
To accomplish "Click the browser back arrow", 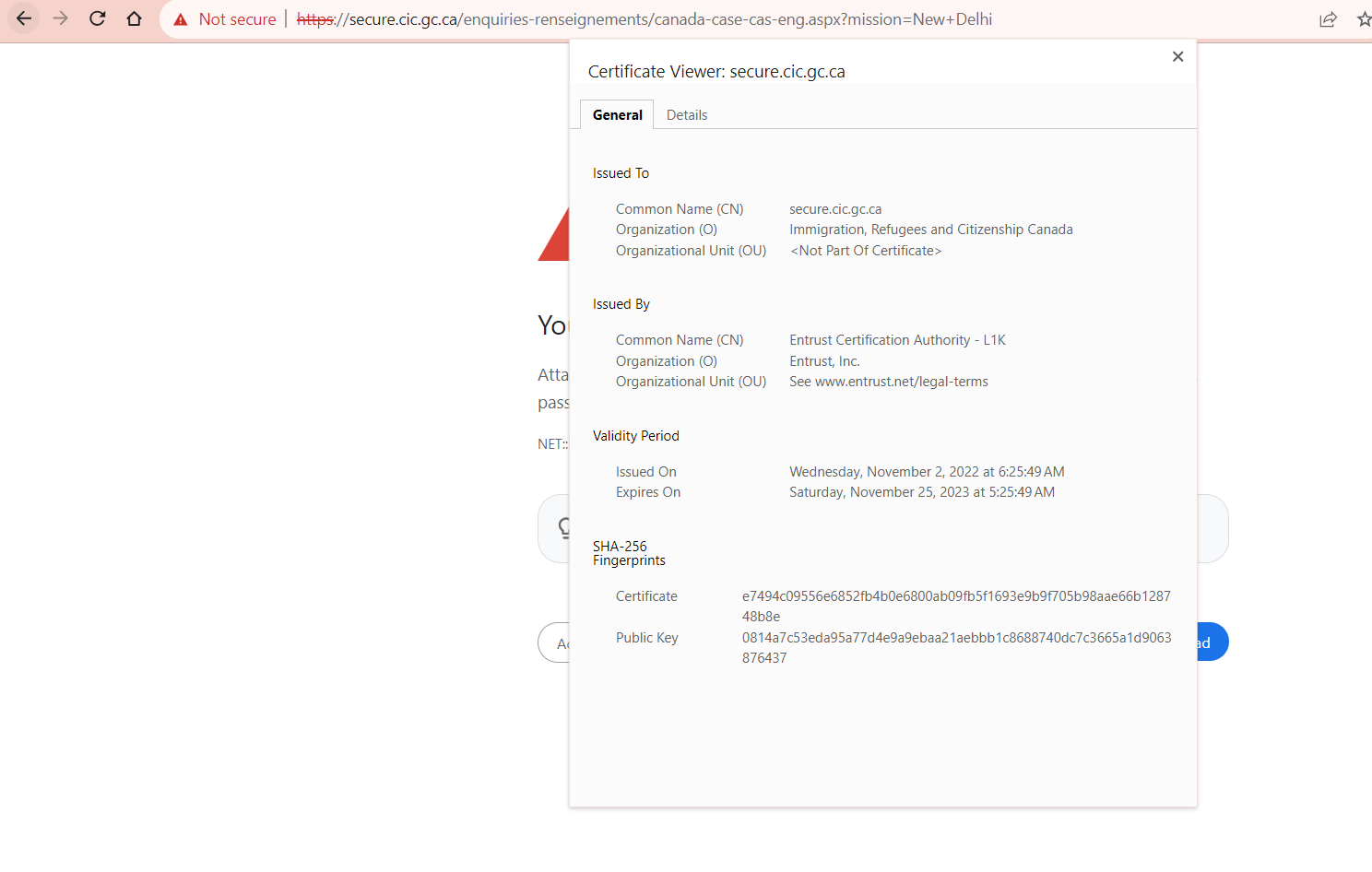I will 24,18.
